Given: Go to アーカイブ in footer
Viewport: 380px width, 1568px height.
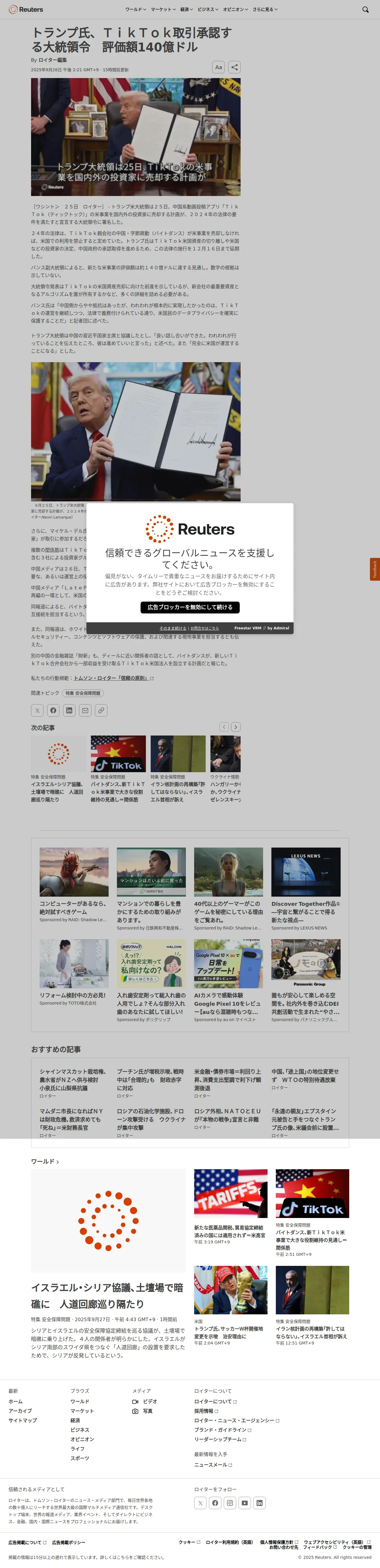Looking at the screenshot, I should coord(20,1411).
